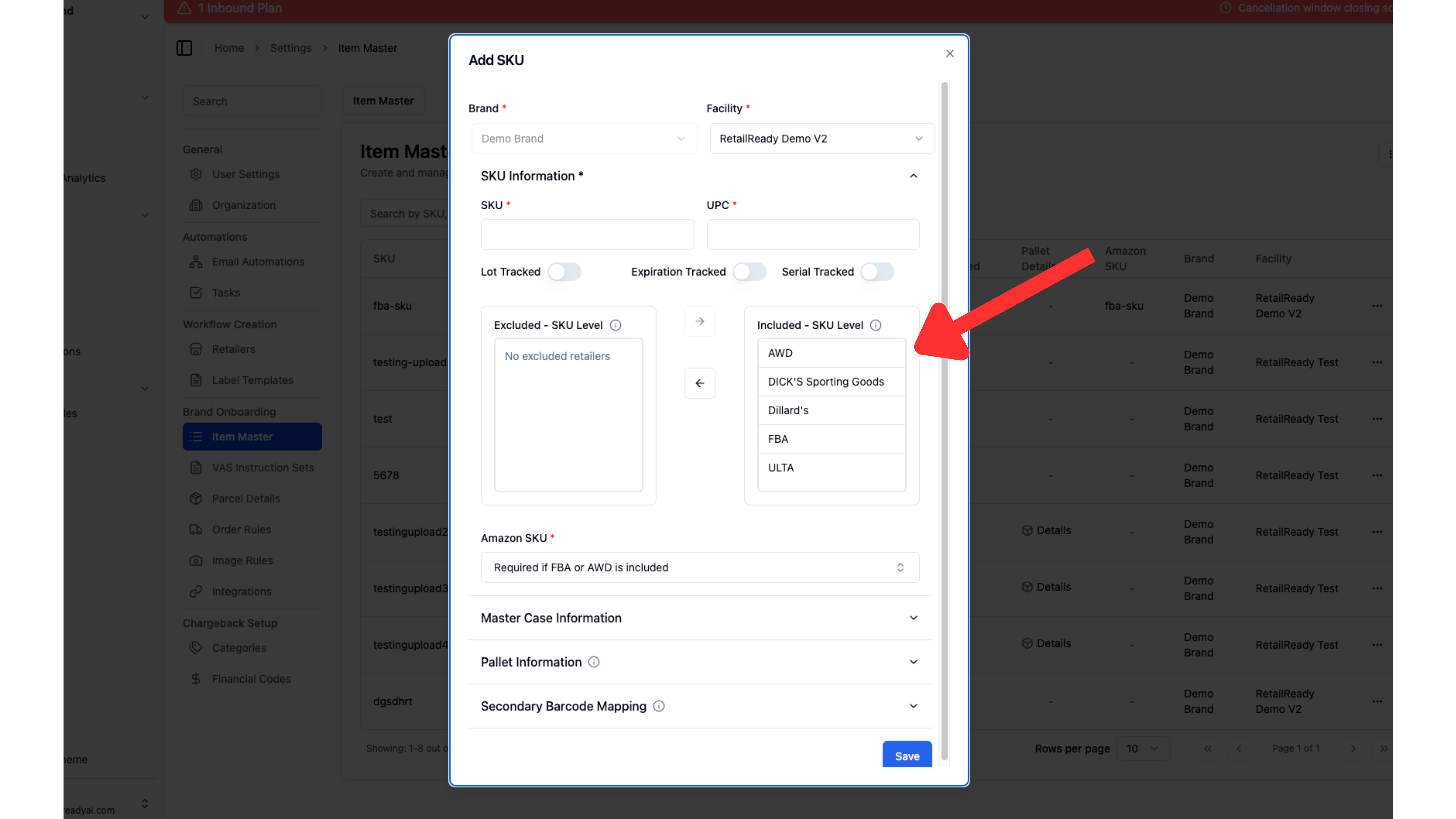Show Pallet Information info tooltip icon
The height and width of the screenshot is (819, 1456).
[x=593, y=662]
